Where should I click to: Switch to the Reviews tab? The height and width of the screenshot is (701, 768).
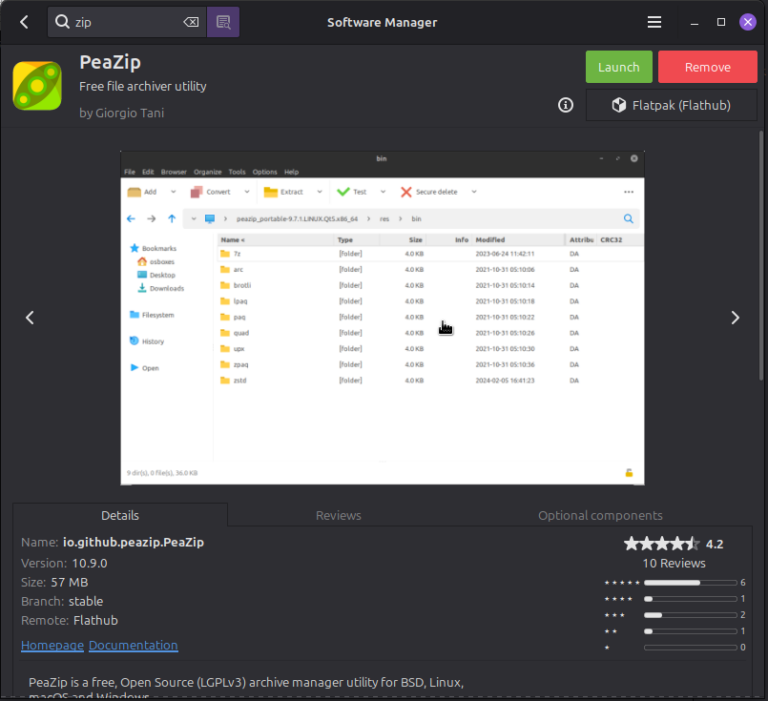pyautogui.click(x=338, y=515)
